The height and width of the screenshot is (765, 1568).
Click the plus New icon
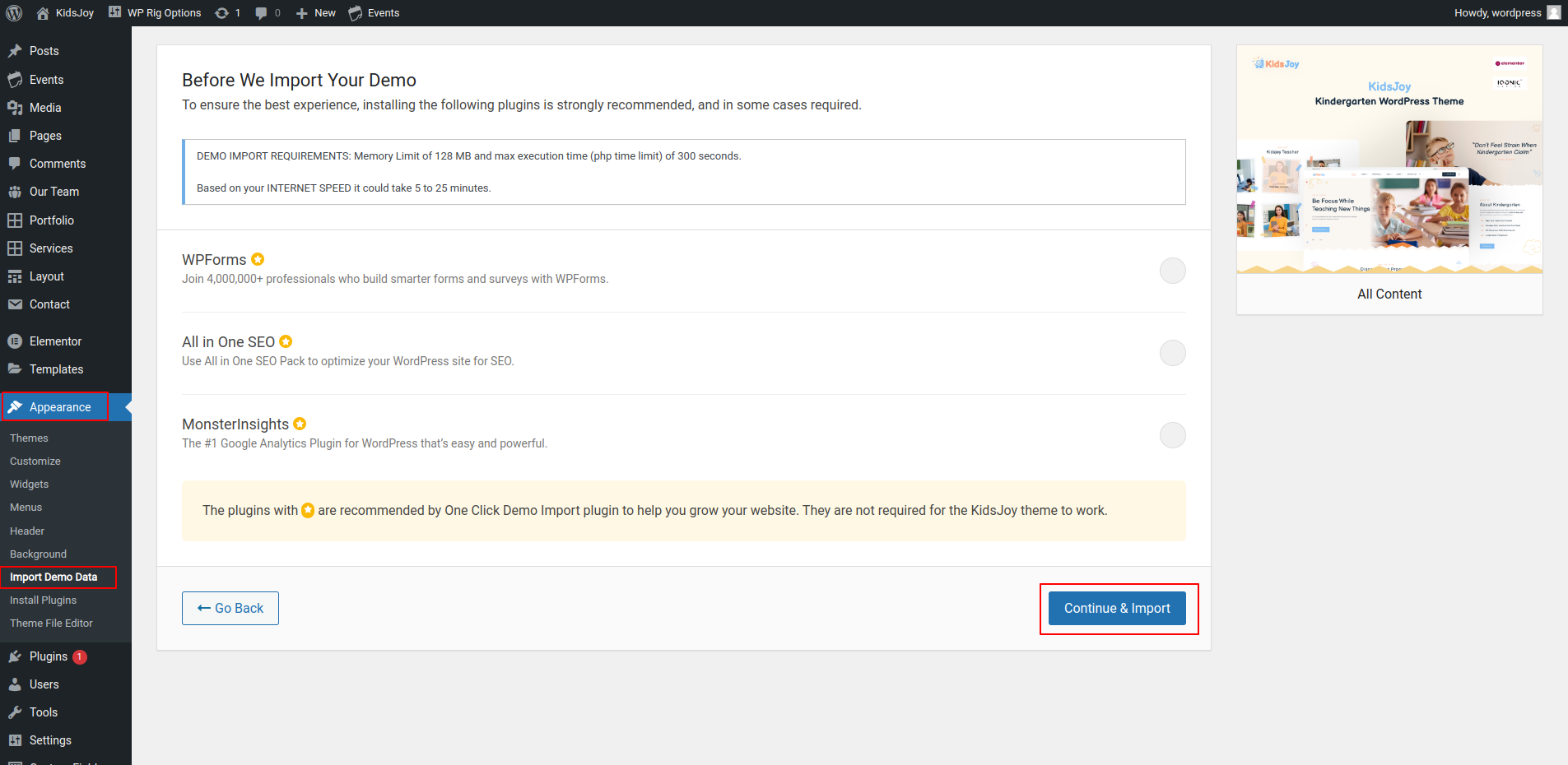point(301,13)
